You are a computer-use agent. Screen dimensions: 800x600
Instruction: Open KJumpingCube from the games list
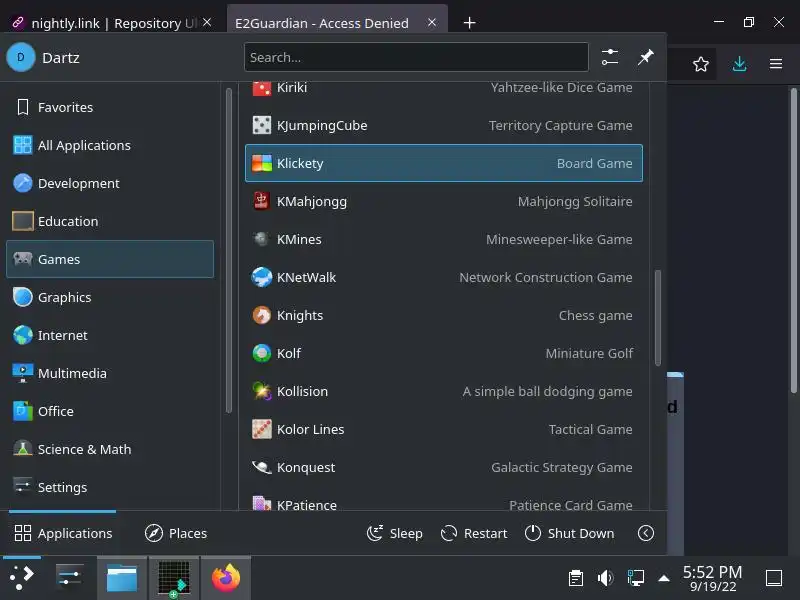(443, 126)
